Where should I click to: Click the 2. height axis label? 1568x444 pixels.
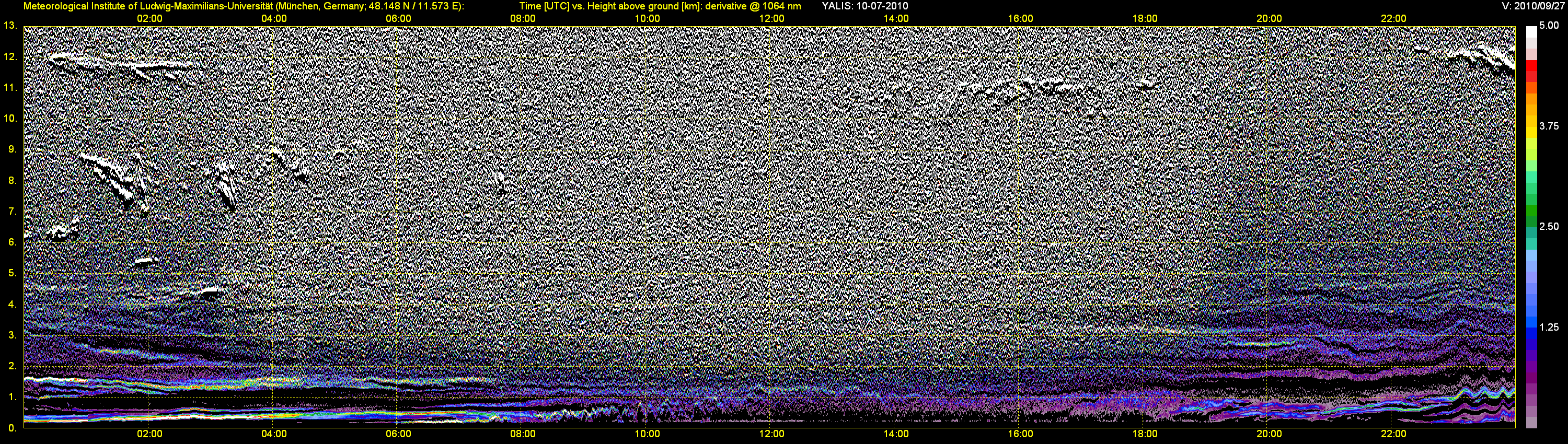(x=12, y=366)
